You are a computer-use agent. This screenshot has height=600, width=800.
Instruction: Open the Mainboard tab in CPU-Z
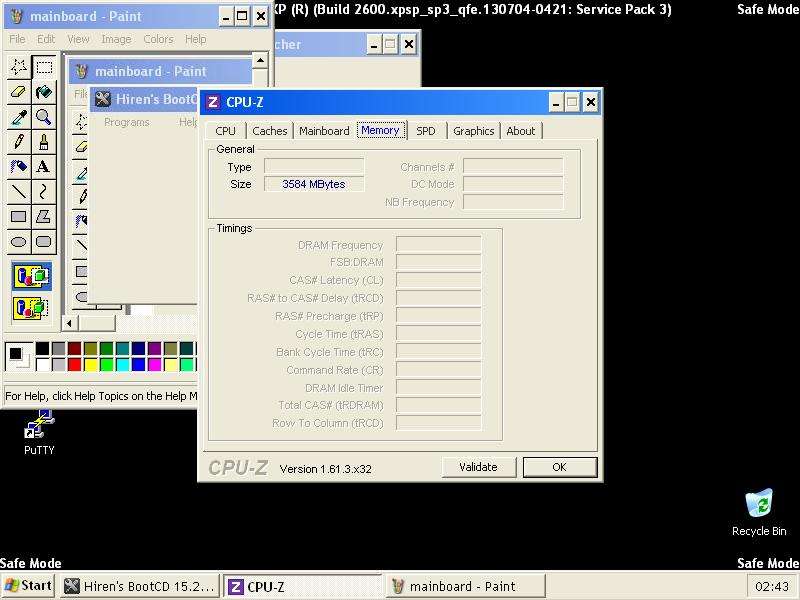click(x=324, y=131)
